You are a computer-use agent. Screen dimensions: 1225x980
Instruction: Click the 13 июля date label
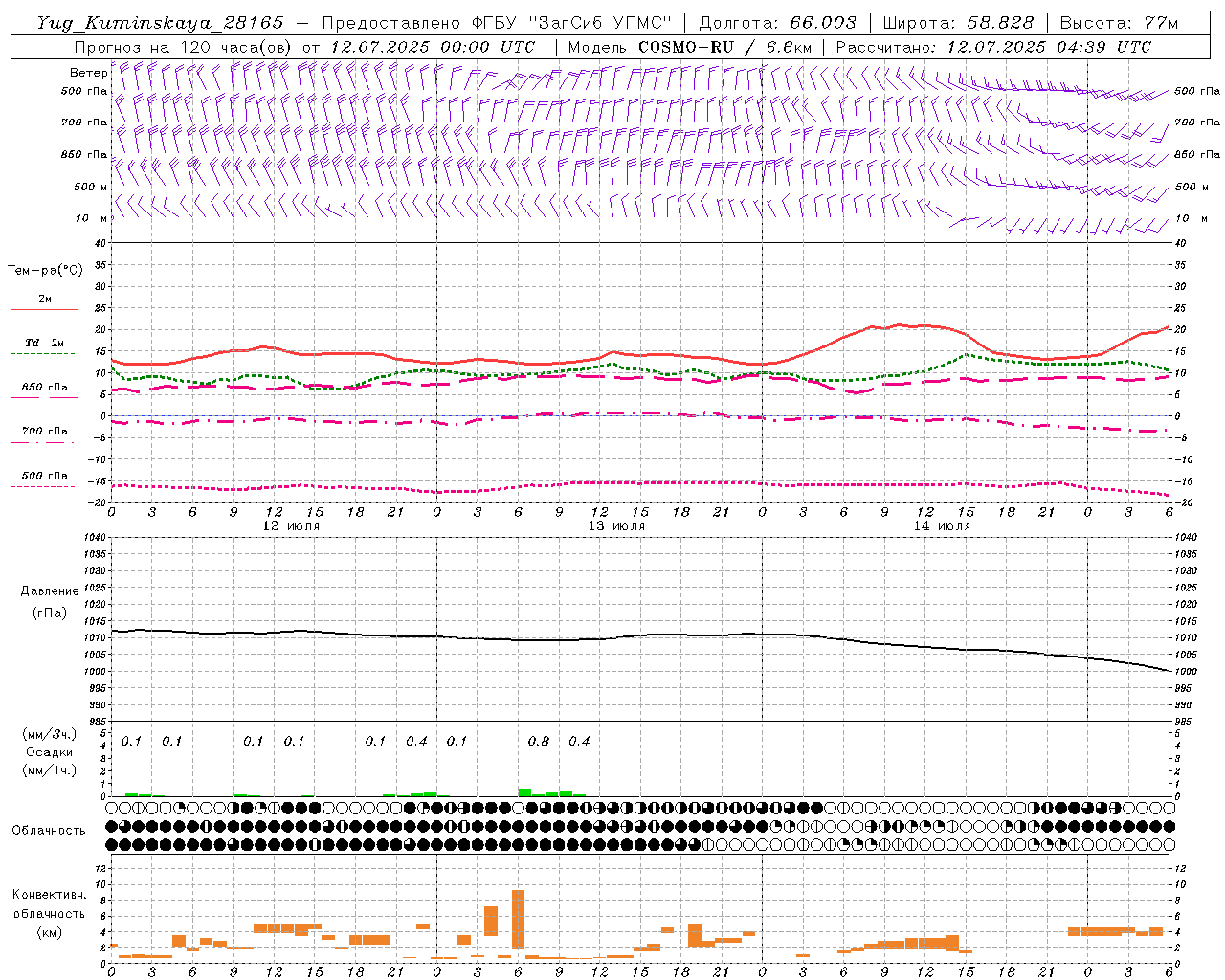[x=616, y=526]
